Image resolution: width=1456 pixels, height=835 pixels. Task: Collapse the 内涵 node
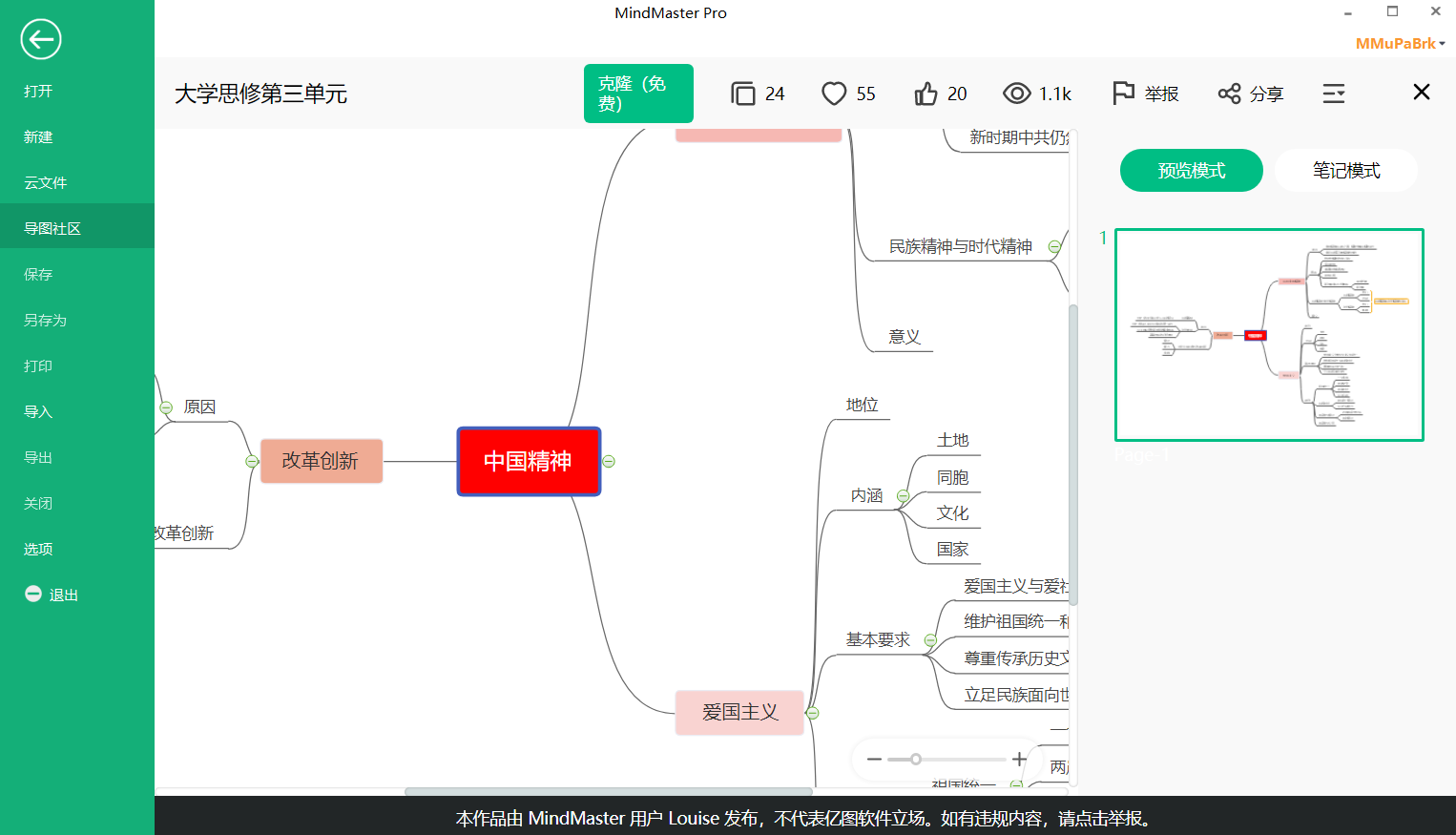[903, 496]
